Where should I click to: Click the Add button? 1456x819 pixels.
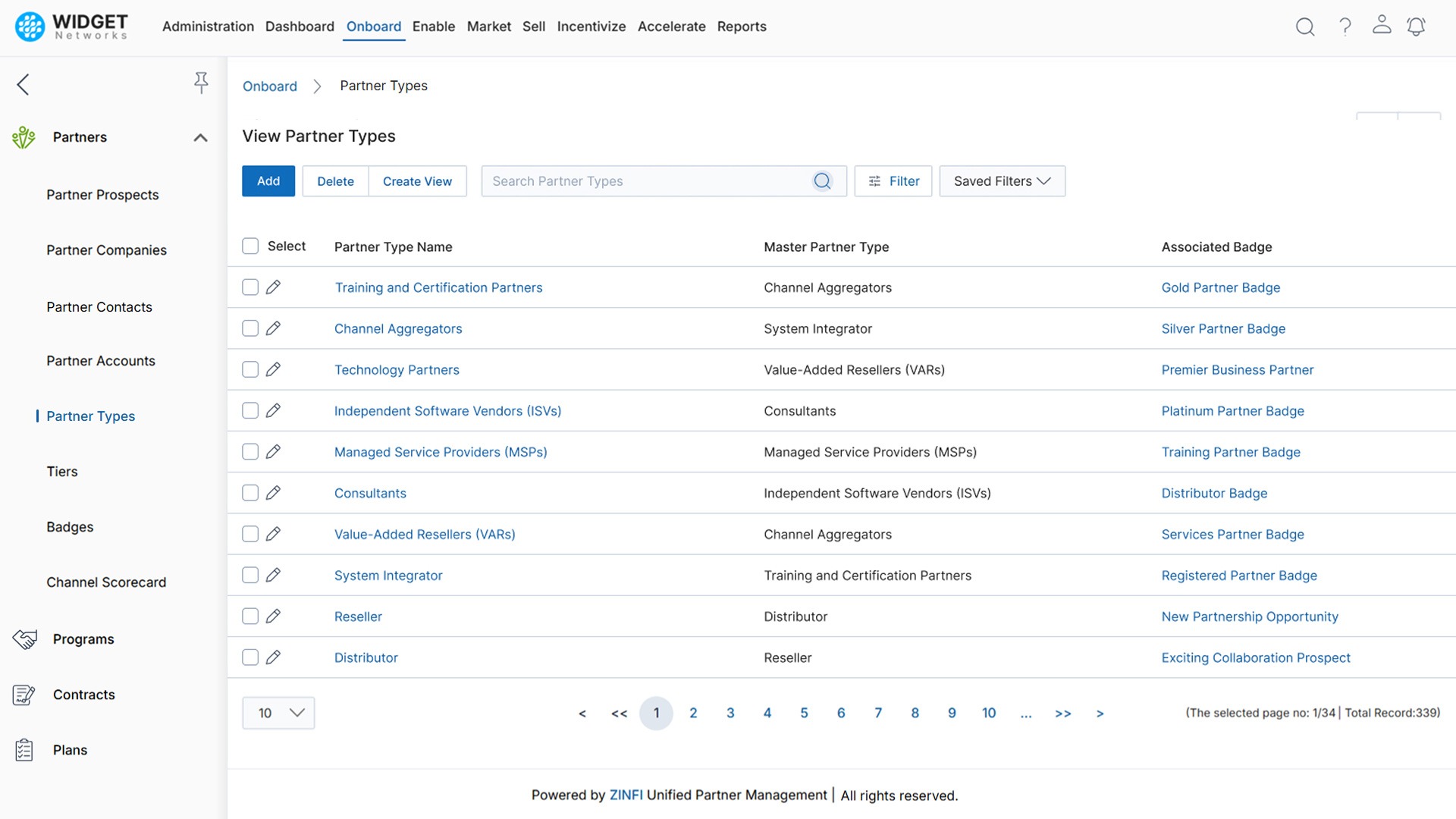click(268, 181)
